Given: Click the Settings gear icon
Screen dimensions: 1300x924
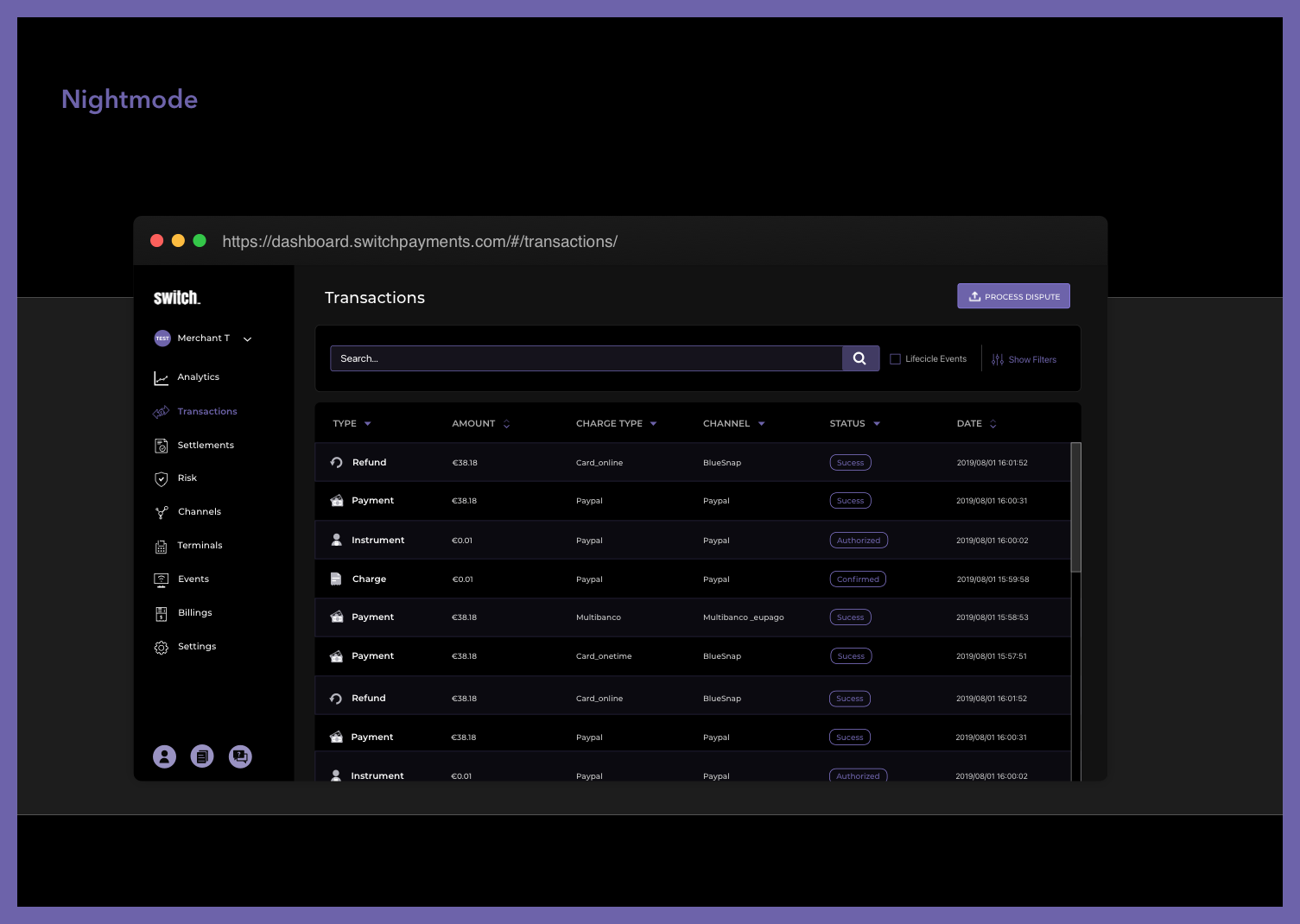Looking at the screenshot, I should coord(161,648).
